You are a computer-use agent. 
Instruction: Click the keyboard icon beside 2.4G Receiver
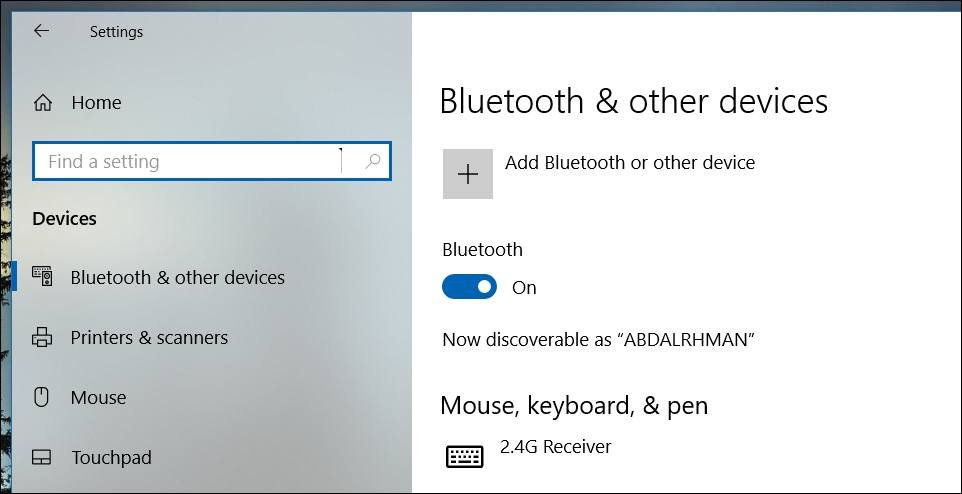pyautogui.click(x=464, y=457)
